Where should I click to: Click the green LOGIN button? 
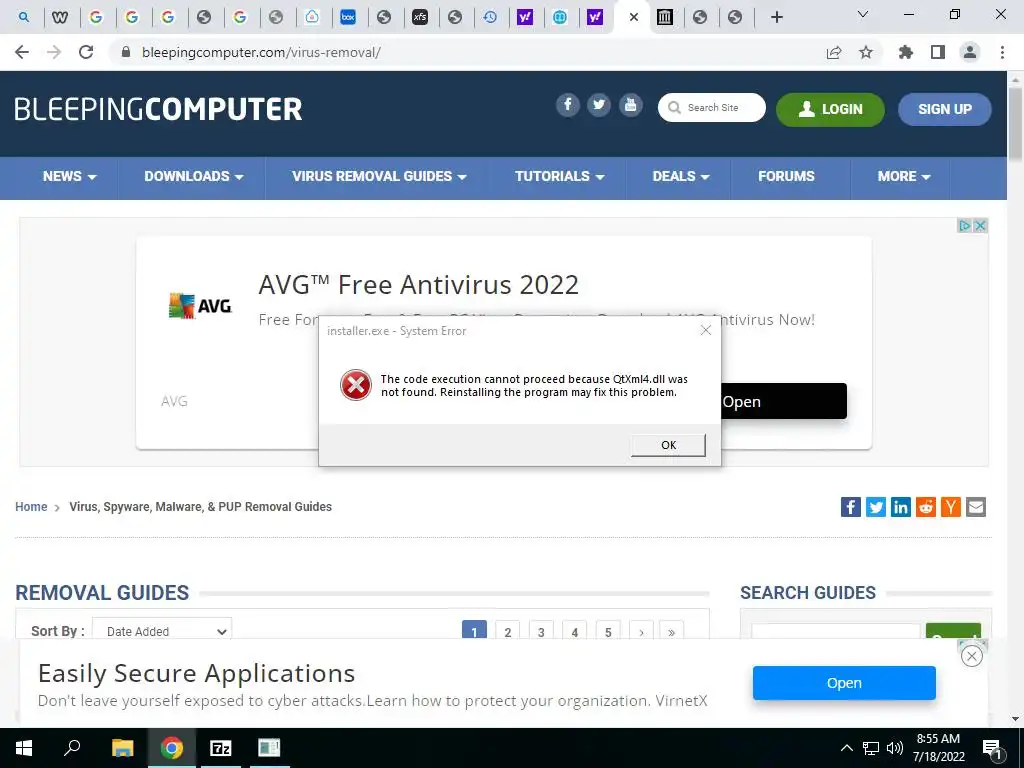coord(830,109)
